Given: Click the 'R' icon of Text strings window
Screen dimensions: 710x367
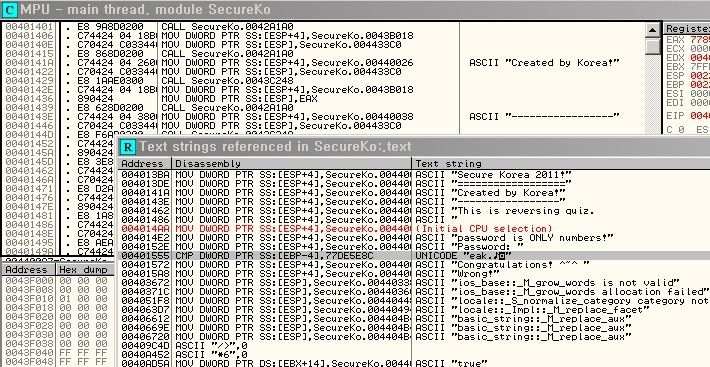Looking at the screenshot, I should click(129, 147).
